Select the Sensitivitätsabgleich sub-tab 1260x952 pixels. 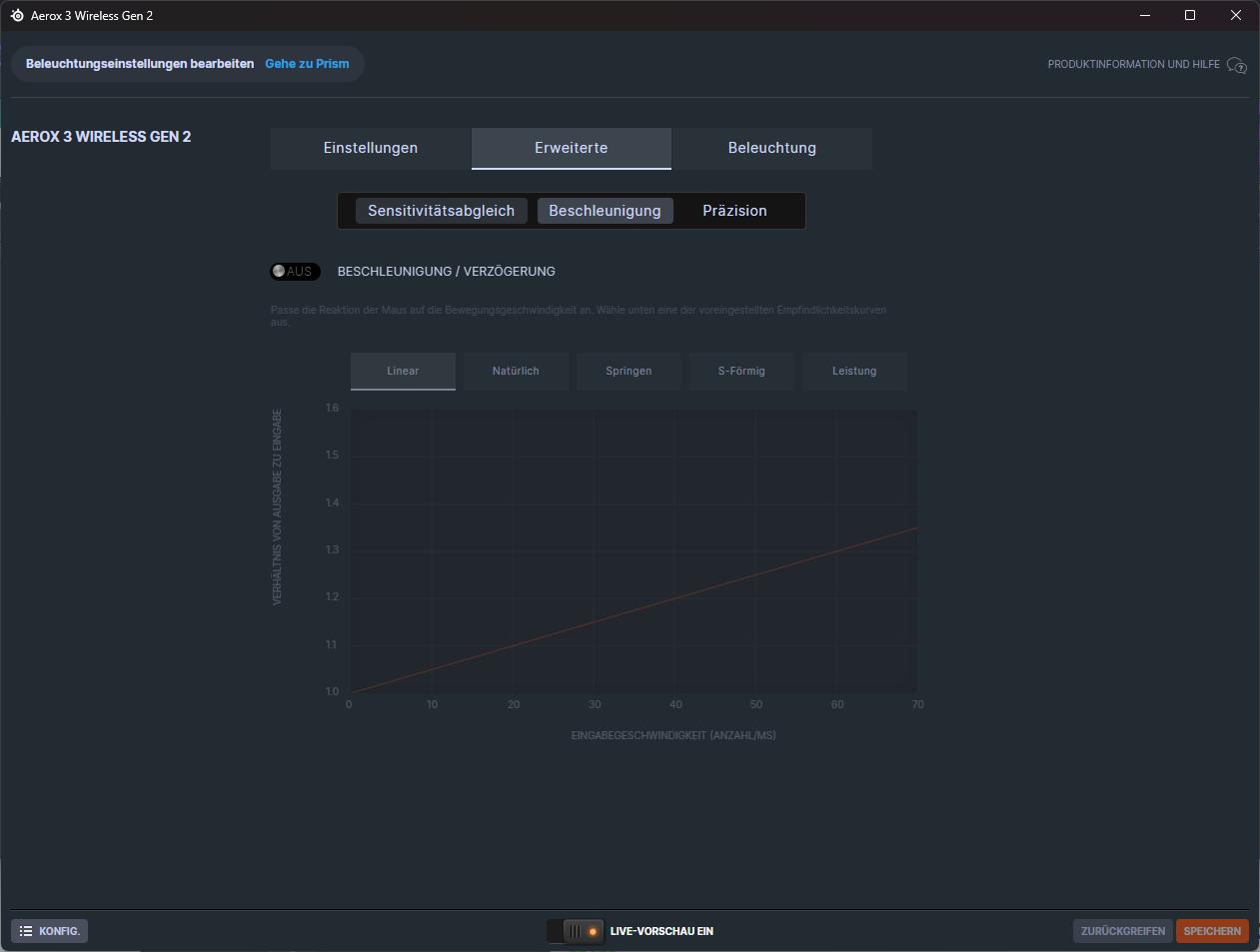click(441, 211)
